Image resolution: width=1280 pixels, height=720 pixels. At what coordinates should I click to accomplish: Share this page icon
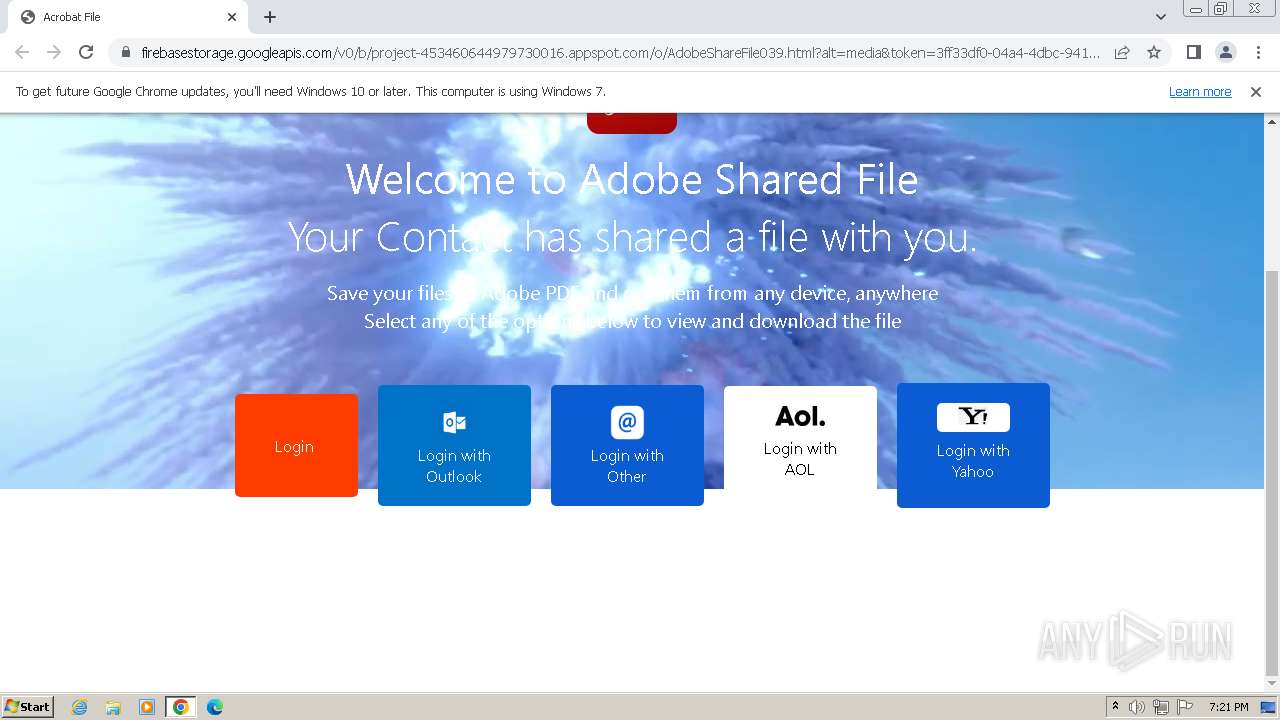[1122, 52]
